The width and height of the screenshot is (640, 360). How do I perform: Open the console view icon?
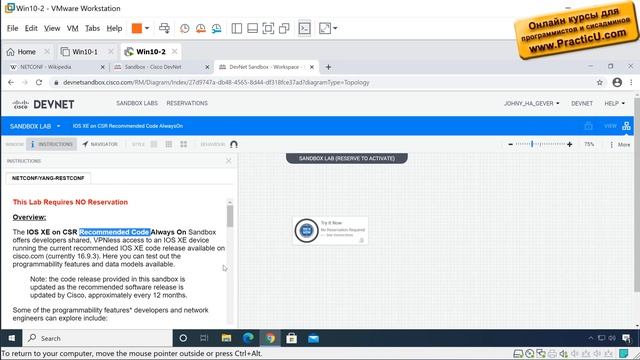click(x=304, y=28)
